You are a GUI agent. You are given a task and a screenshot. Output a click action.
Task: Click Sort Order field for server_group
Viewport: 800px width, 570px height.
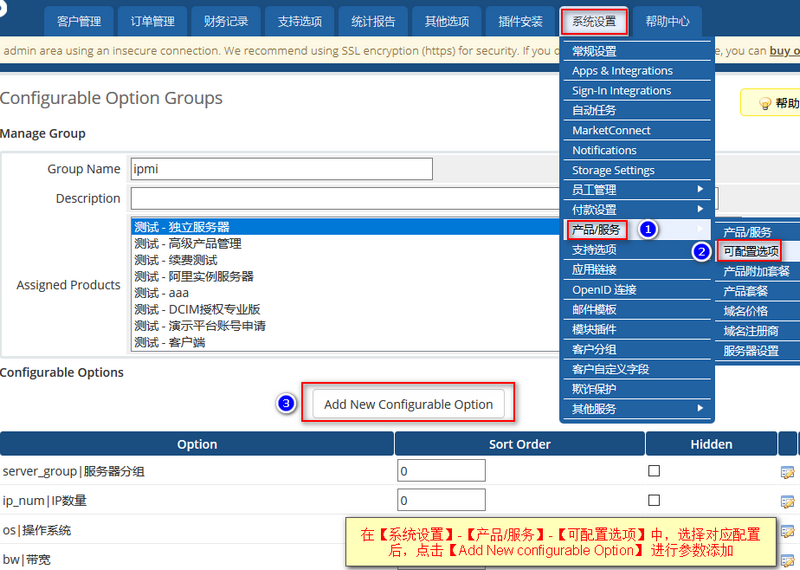click(x=441, y=470)
